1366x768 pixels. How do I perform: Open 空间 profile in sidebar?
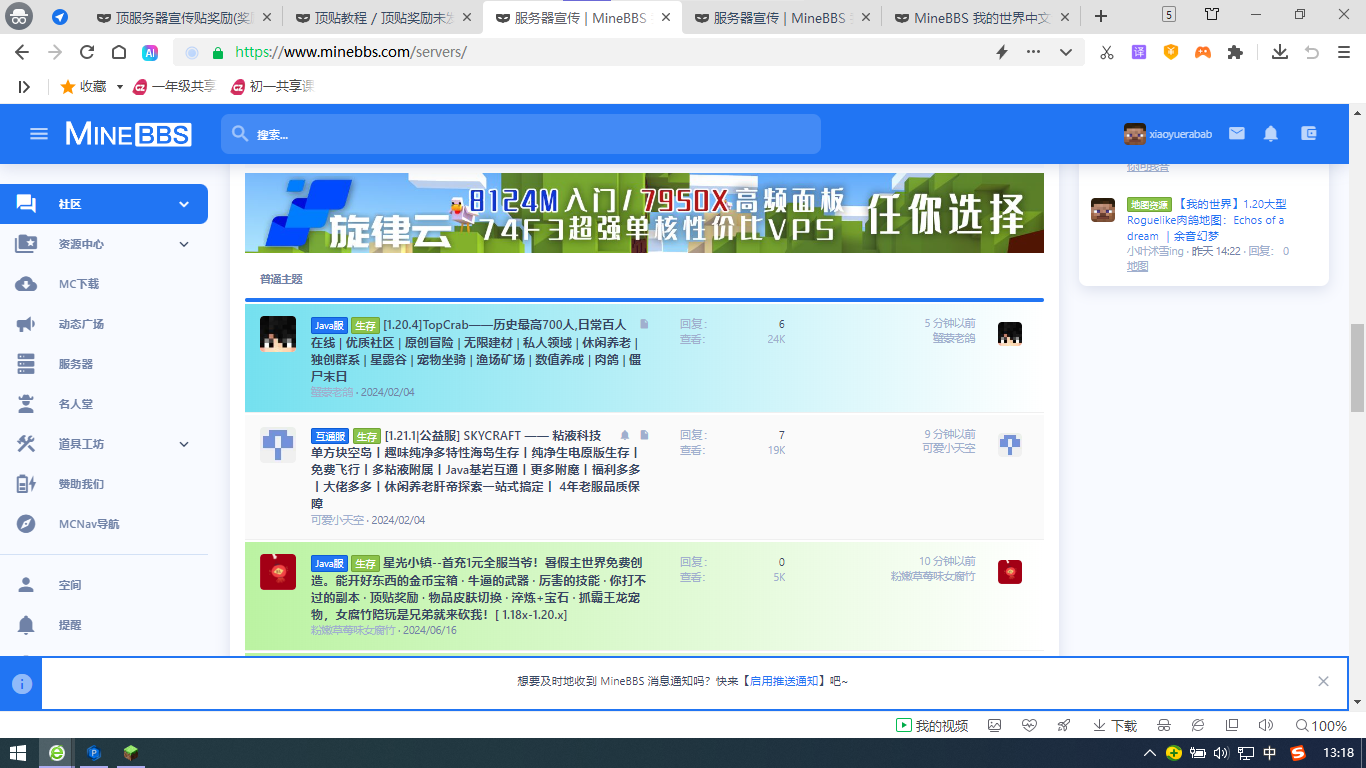click(70, 585)
